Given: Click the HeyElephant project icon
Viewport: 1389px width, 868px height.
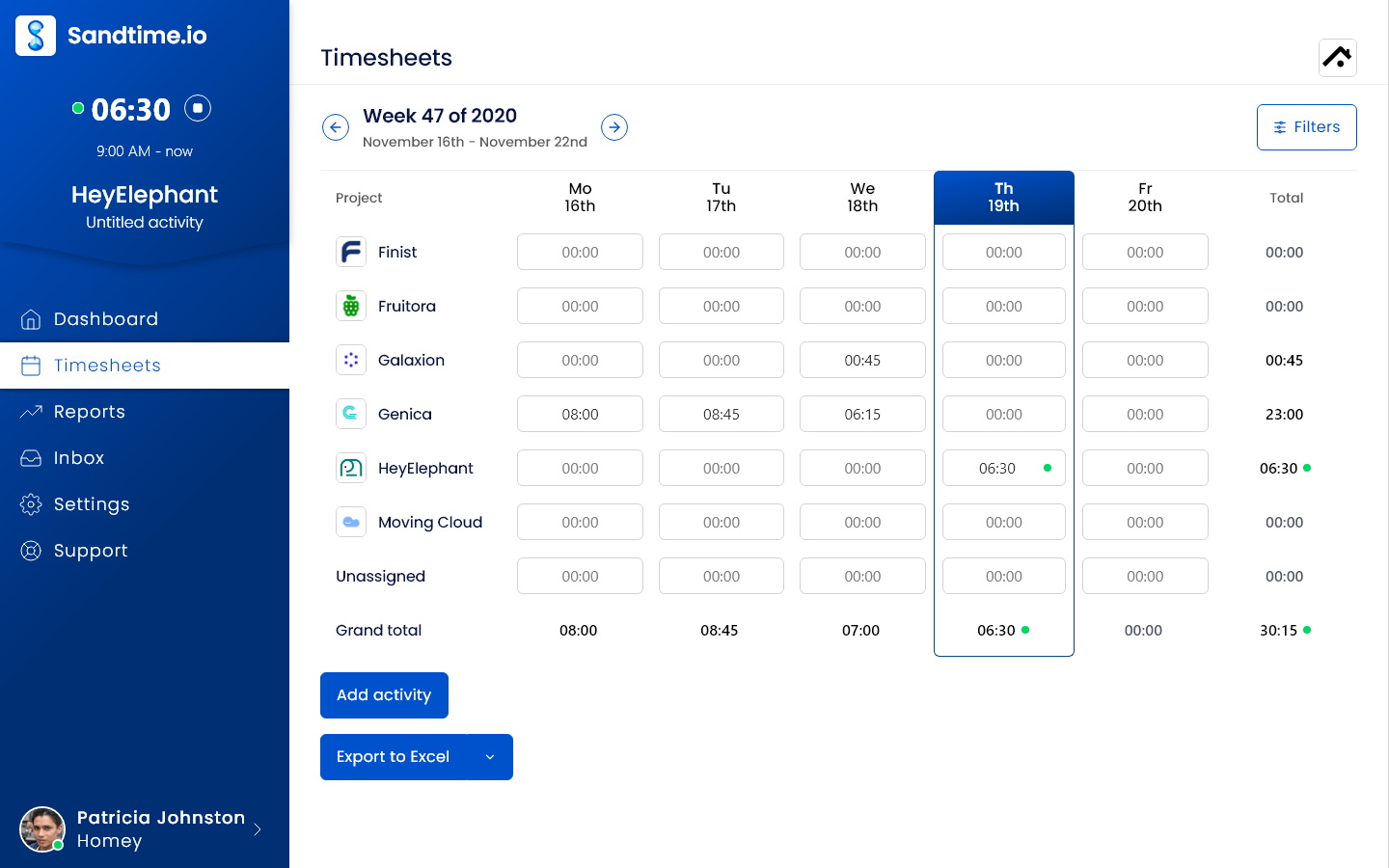Looking at the screenshot, I should coord(351,468).
